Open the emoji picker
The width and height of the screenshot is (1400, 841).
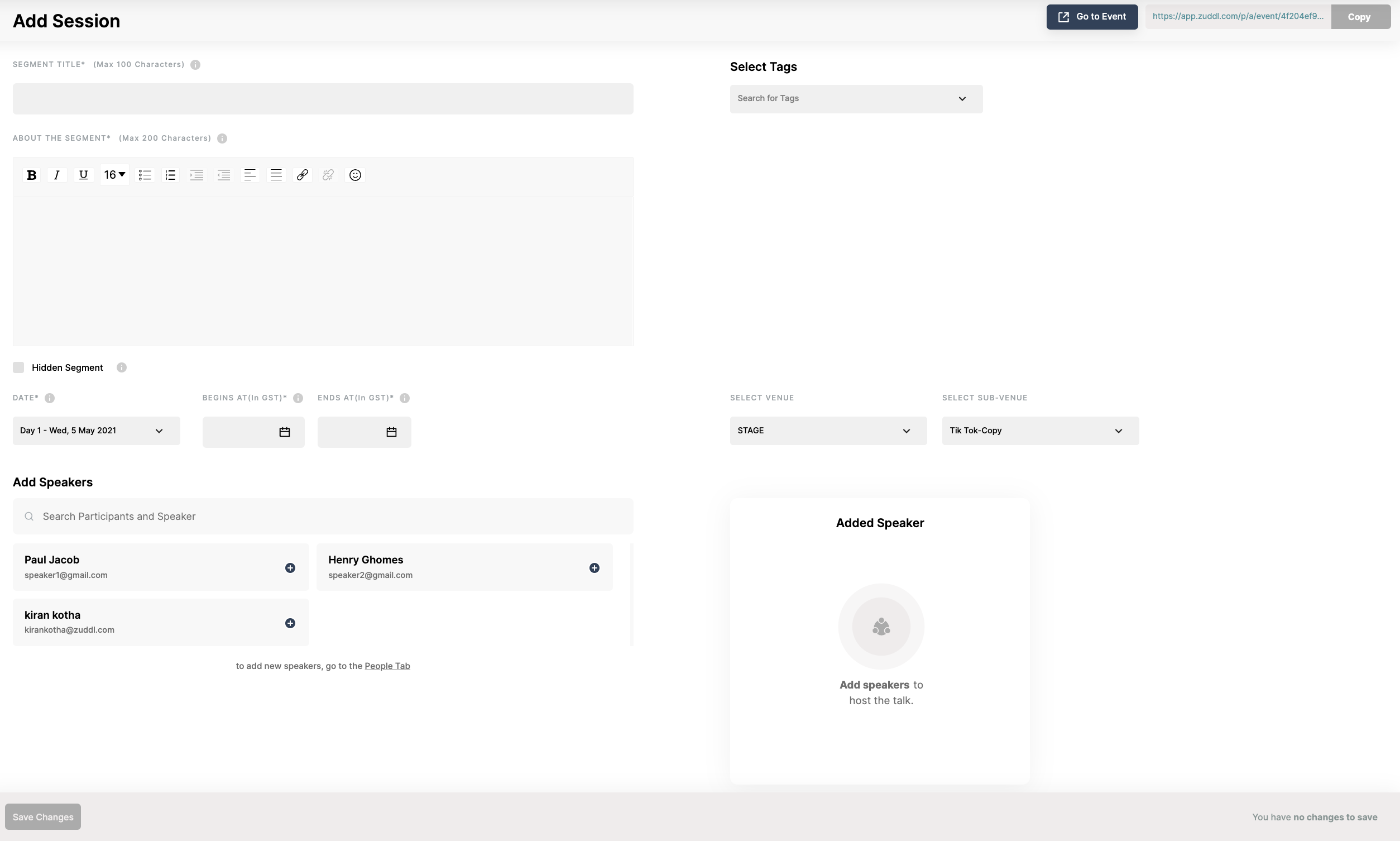pos(355,175)
